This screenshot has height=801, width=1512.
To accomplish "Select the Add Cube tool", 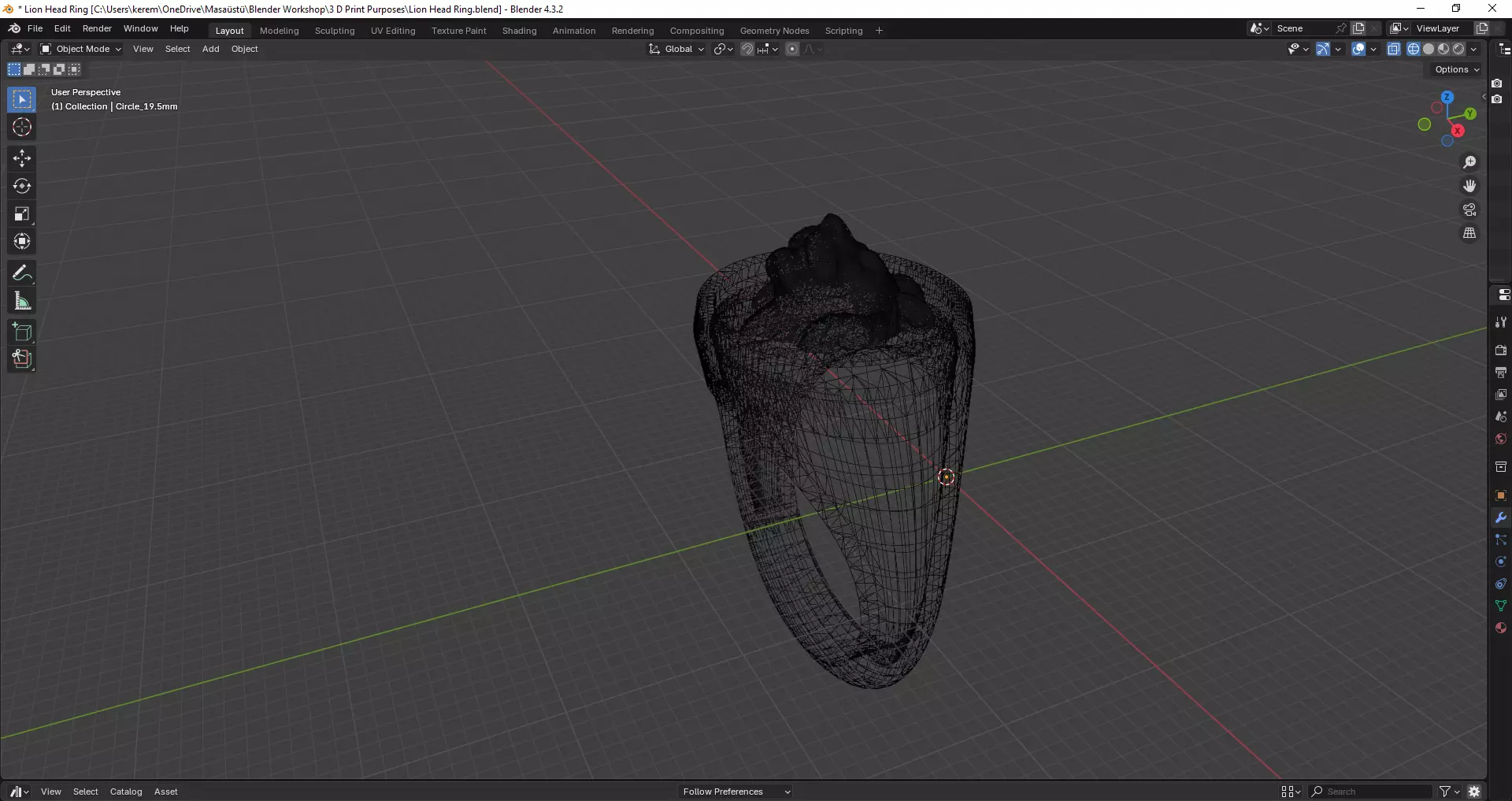I will (x=22, y=332).
